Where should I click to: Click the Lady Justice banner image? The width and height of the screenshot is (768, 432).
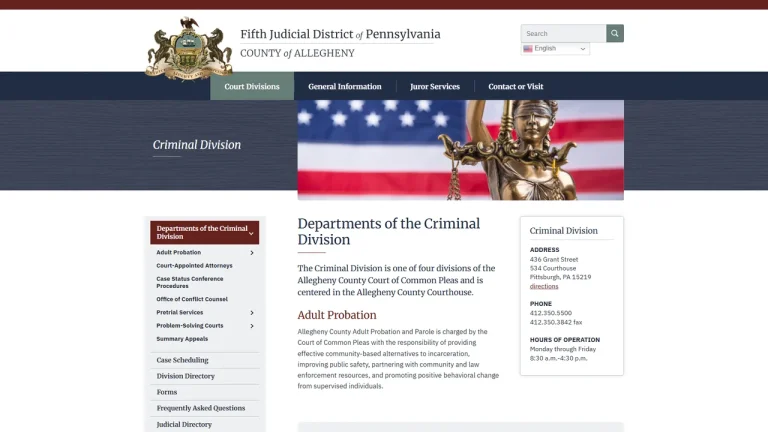pos(460,150)
